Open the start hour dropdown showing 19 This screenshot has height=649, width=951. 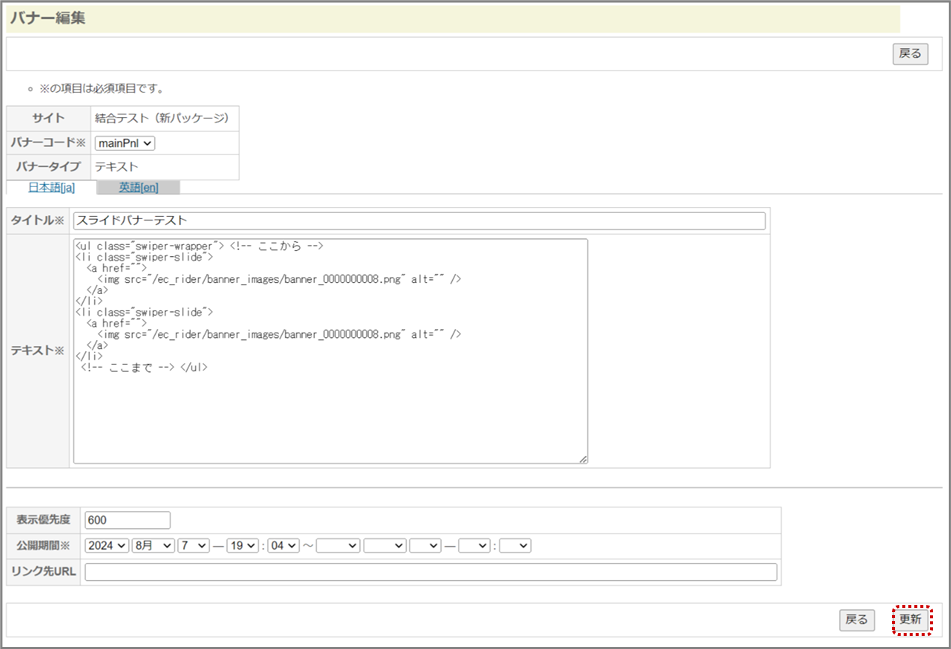coord(243,546)
